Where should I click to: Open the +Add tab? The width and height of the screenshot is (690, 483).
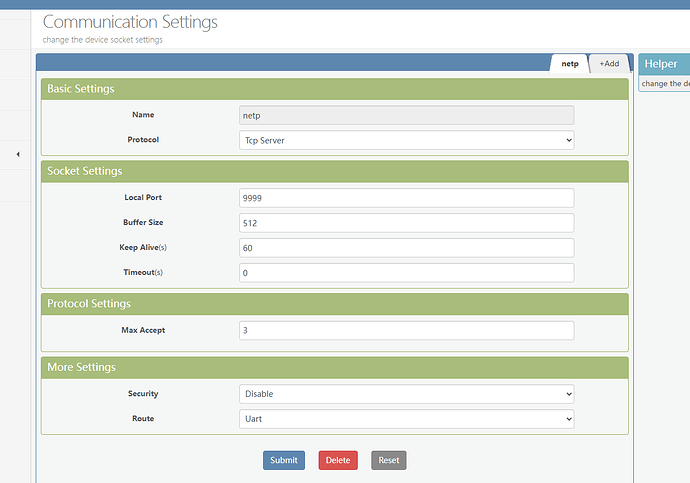[608, 63]
